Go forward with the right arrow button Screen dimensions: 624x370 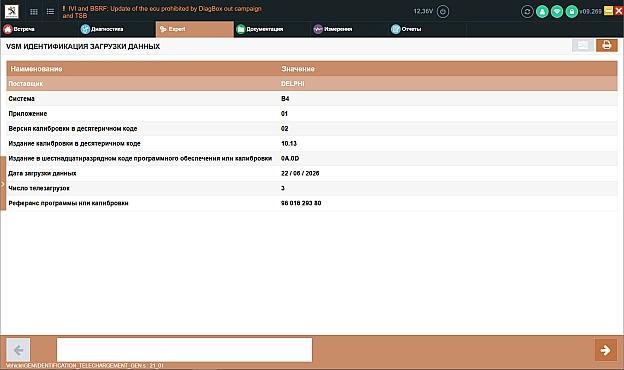[x=606, y=350]
